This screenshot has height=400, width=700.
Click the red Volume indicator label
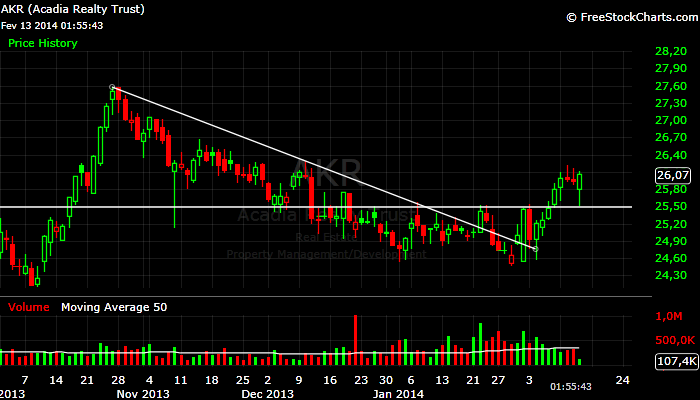tap(29, 307)
